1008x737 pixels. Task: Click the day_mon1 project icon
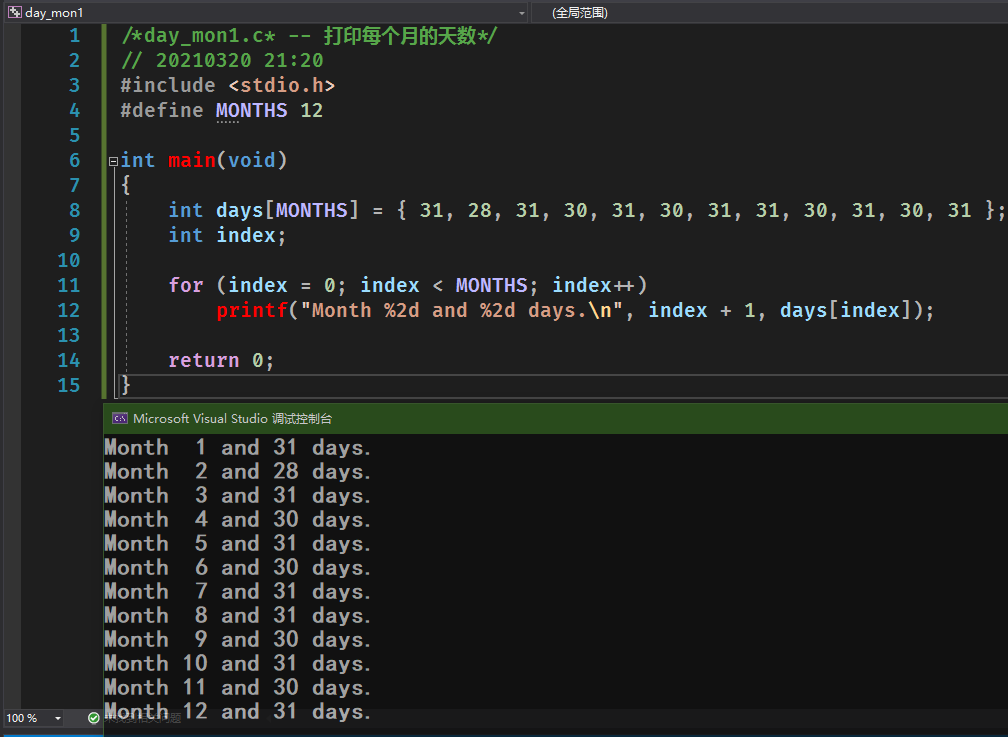pos(15,12)
